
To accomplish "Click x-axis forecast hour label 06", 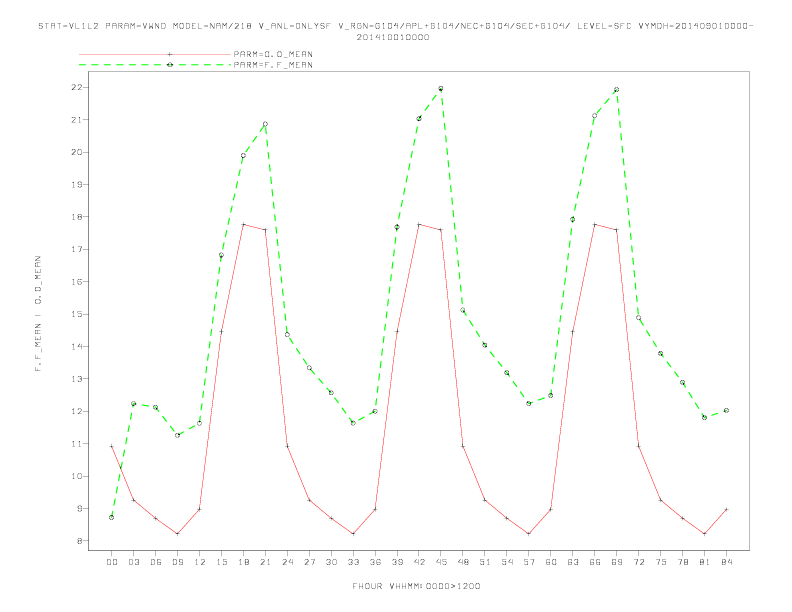I will click(x=156, y=562).
